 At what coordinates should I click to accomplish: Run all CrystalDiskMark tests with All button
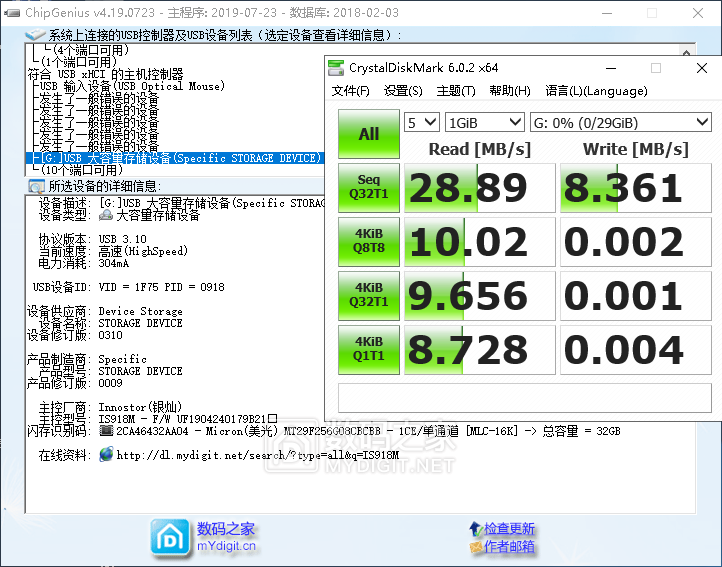[x=369, y=134]
